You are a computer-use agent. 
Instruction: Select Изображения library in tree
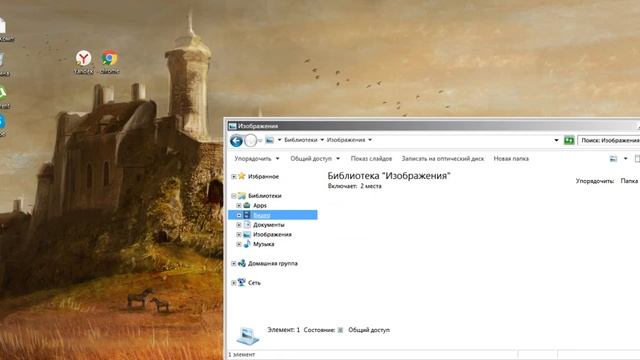click(x=272, y=235)
